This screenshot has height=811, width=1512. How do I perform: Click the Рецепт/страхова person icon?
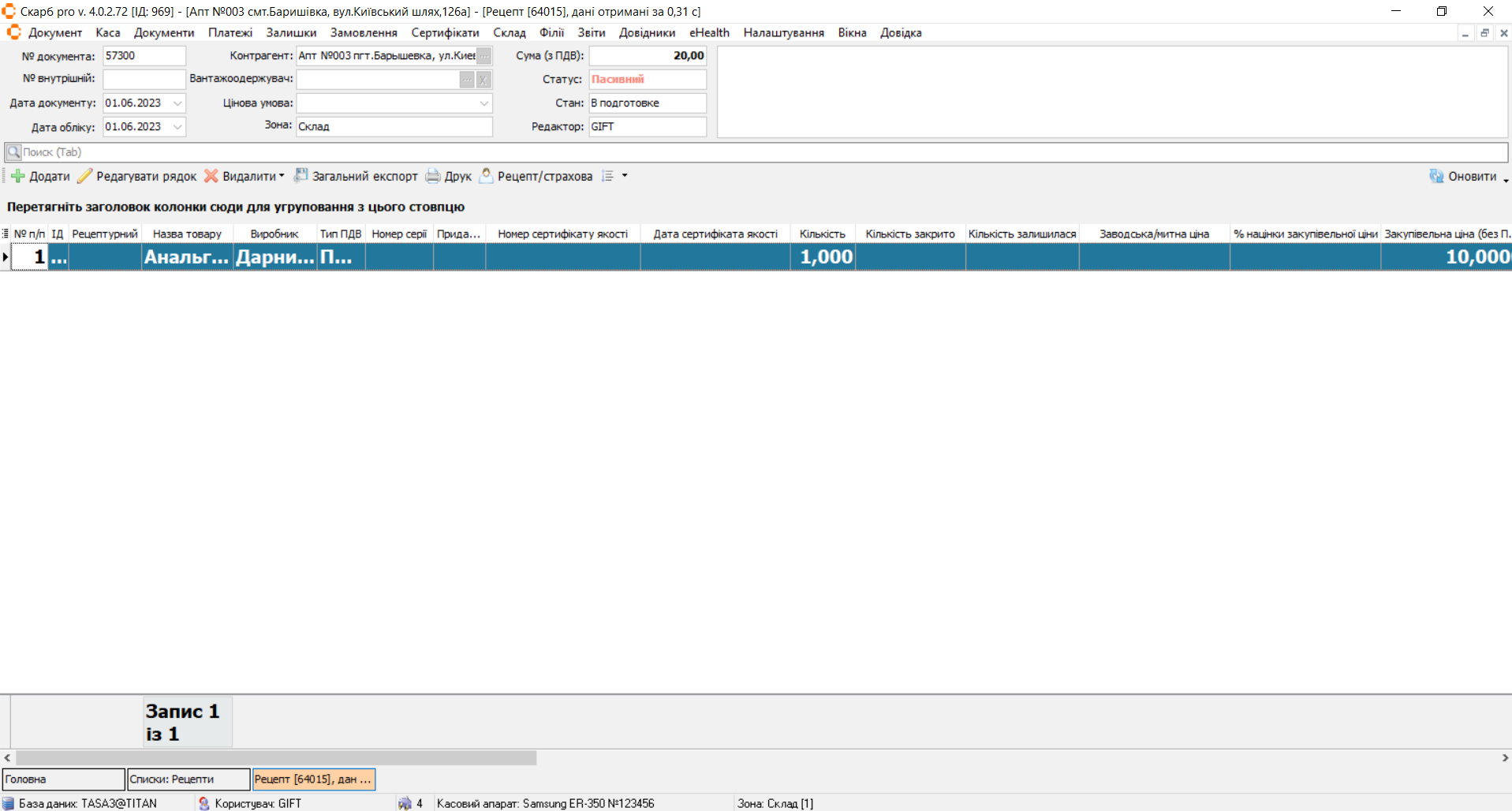(487, 176)
